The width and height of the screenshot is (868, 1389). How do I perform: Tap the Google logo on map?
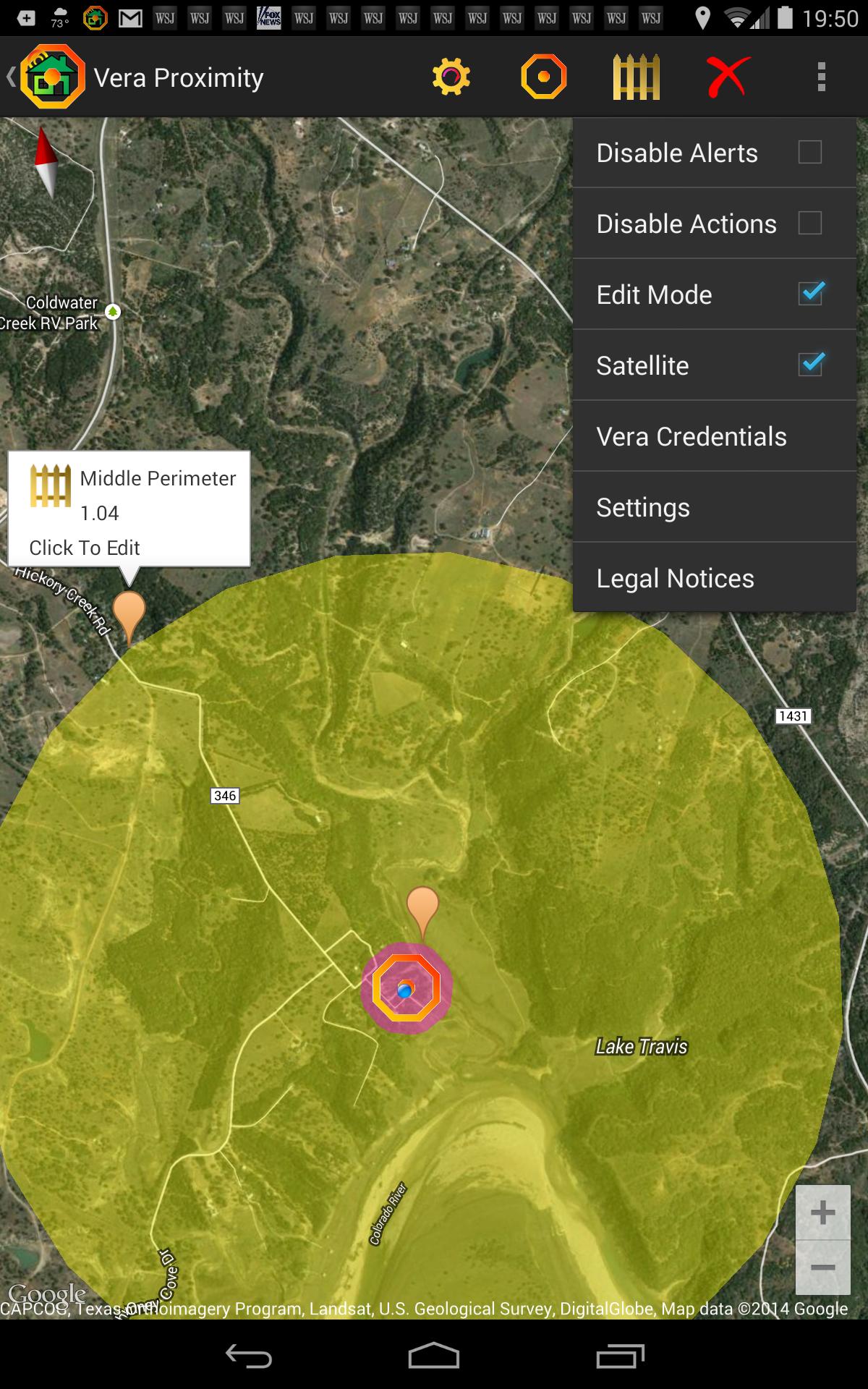pyautogui.click(x=46, y=1293)
